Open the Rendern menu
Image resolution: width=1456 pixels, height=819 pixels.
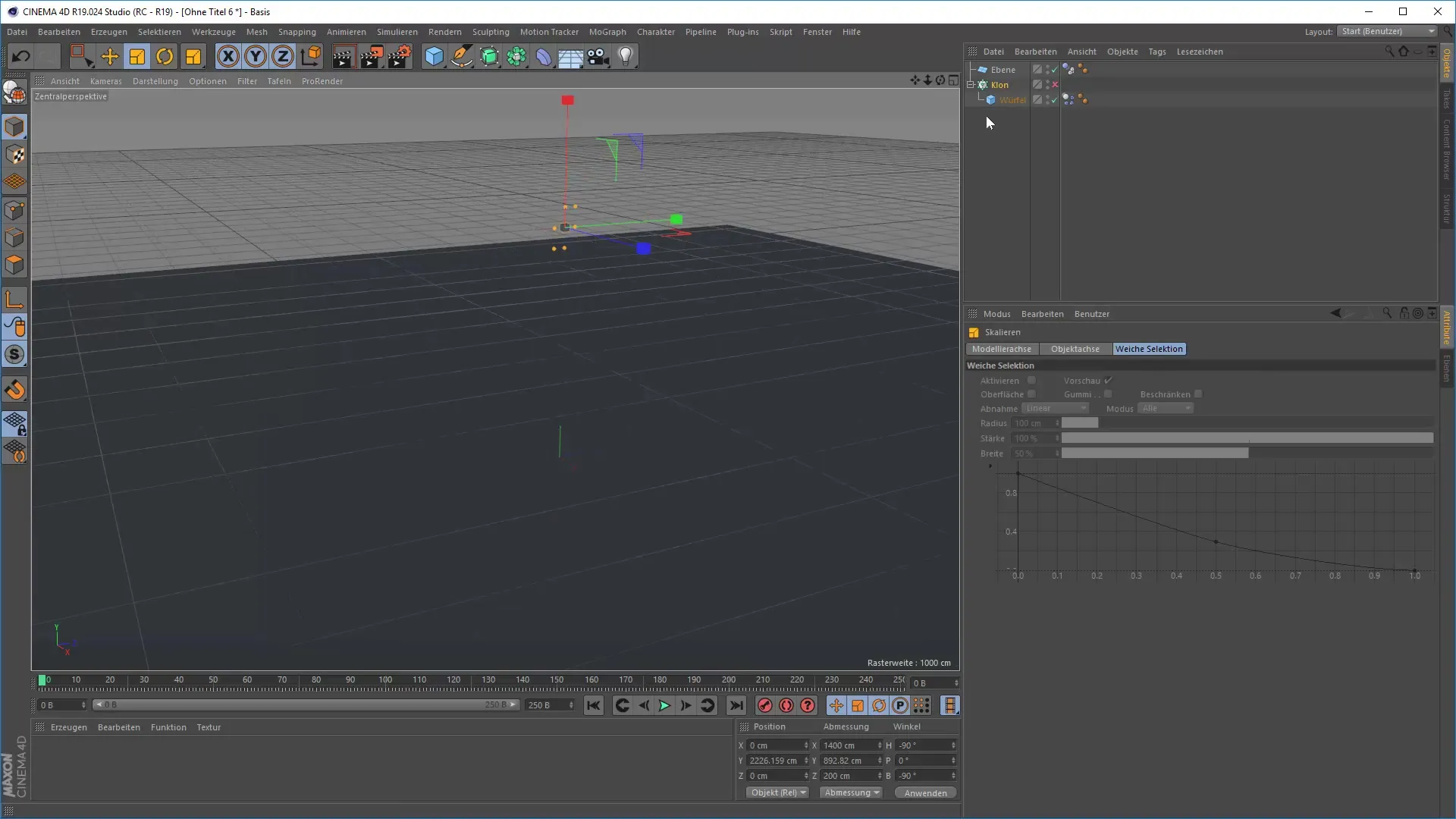coord(444,32)
